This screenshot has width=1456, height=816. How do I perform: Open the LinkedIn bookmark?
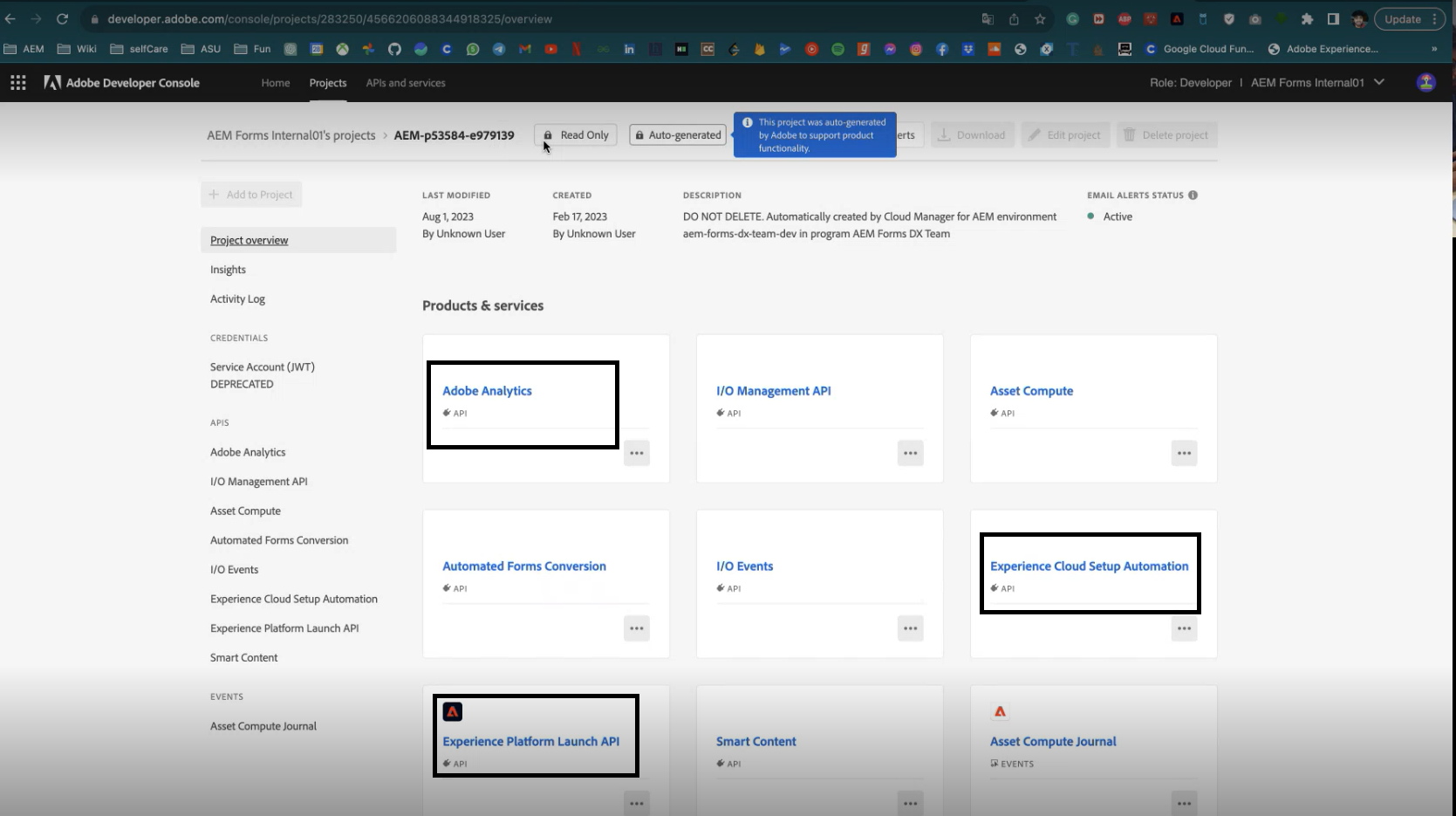[x=629, y=49]
